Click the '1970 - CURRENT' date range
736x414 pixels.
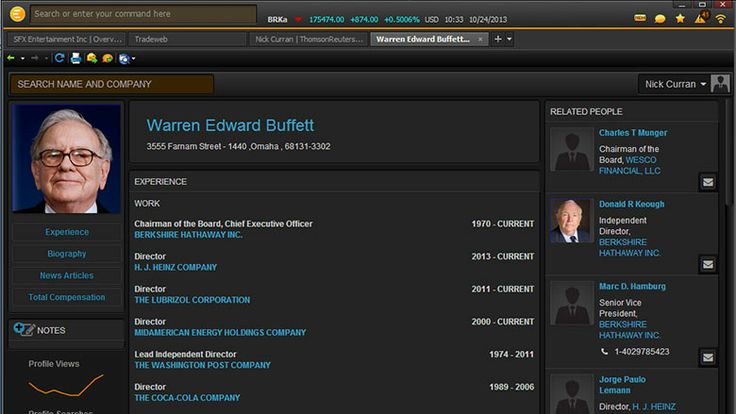pos(503,224)
